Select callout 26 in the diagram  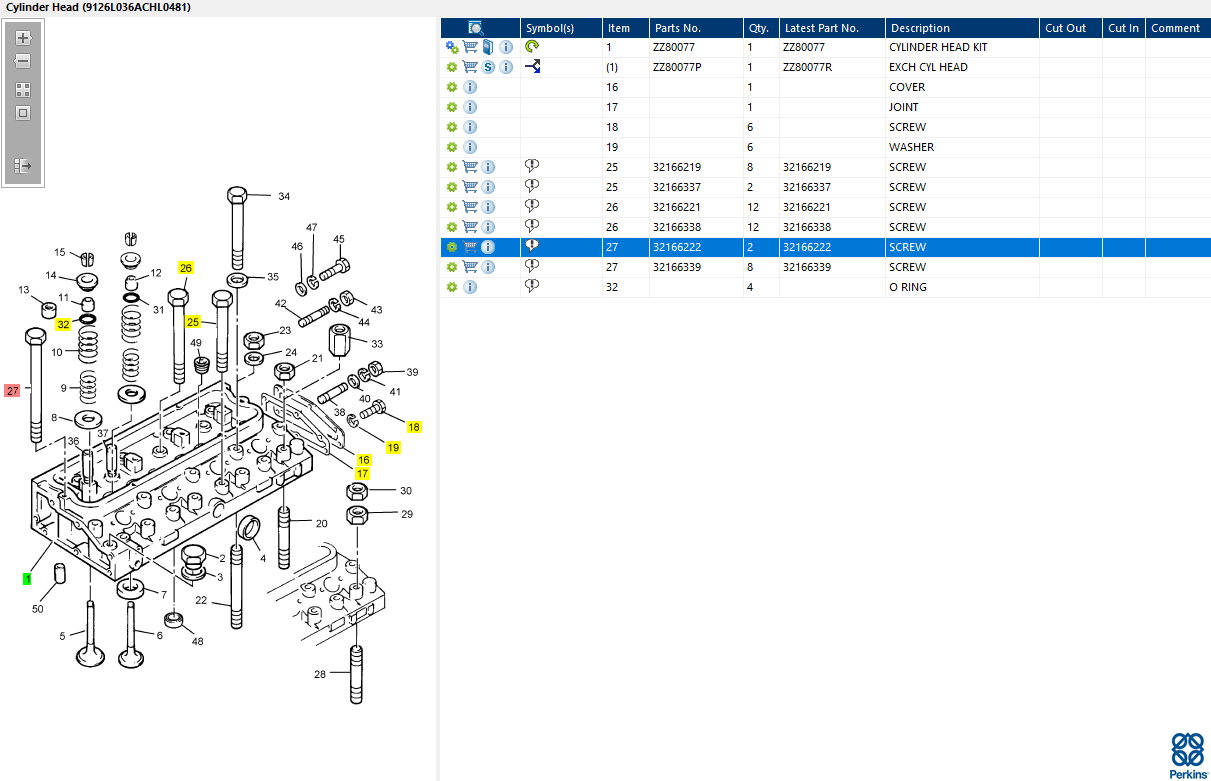point(186,268)
